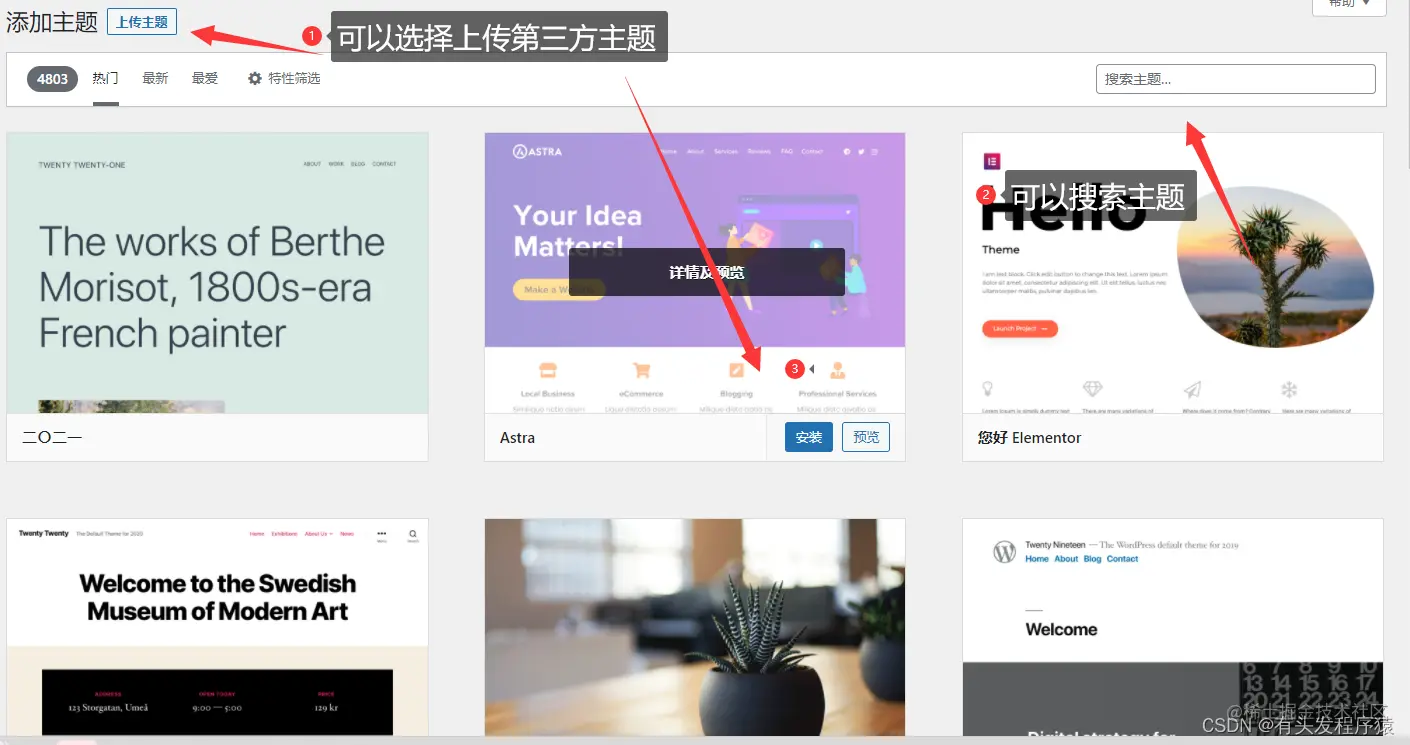Viewport: 1410px width, 745px height.
Task: Open the Twenty Nineteen theme thumbnail
Action: pos(1173,628)
